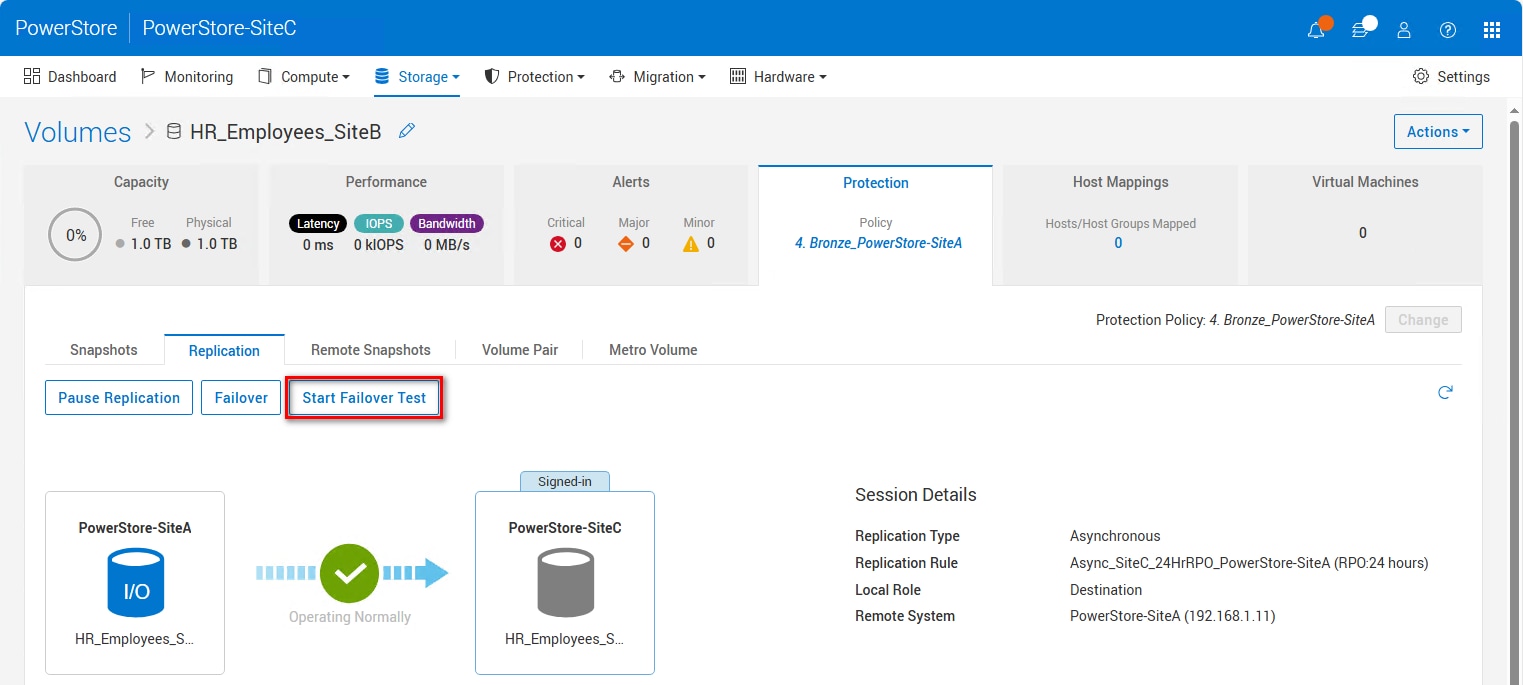Switch to the Remote Snapshots tab
1523x685 pixels.
point(371,350)
